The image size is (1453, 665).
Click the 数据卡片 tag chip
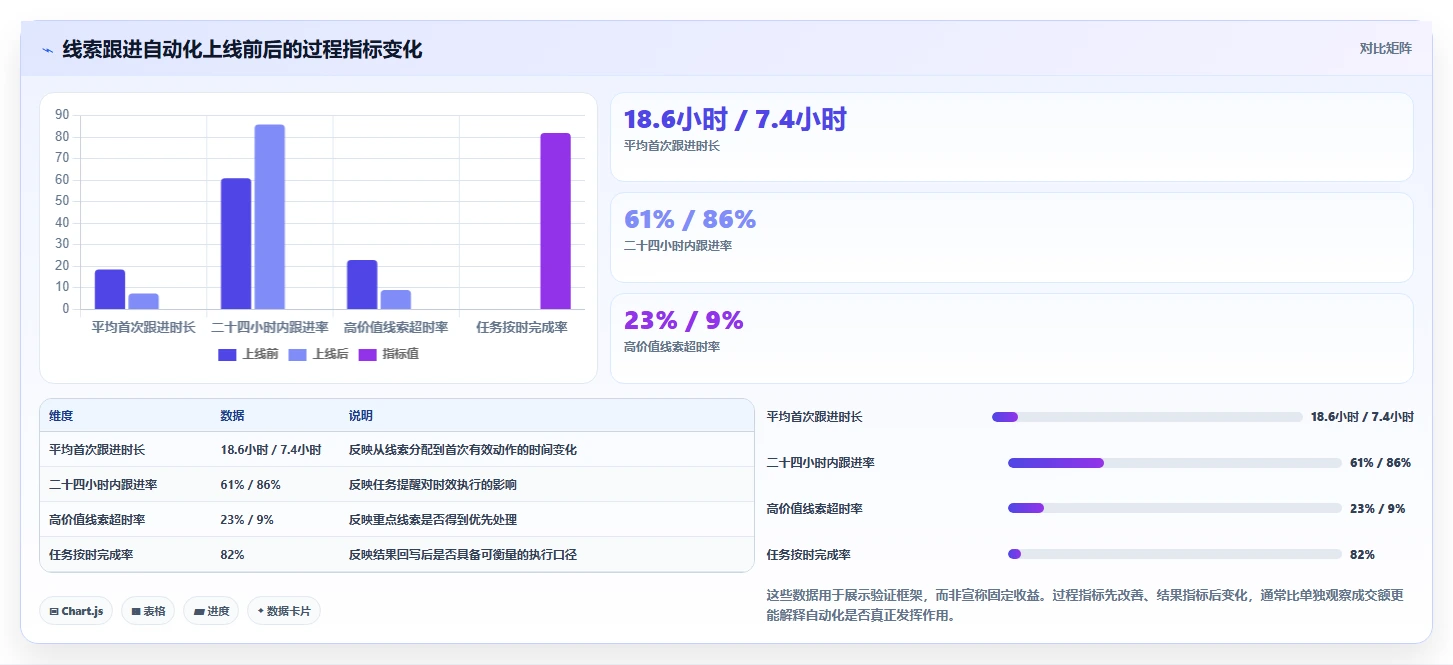284,611
